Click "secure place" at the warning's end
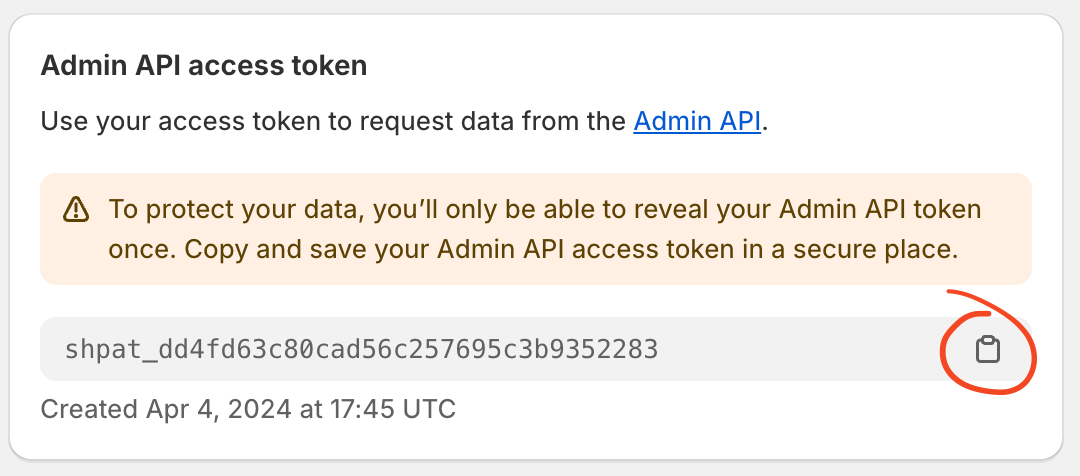Image resolution: width=1080 pixels, height=476 pixels. pyautogui.click(x=880, y=250)
